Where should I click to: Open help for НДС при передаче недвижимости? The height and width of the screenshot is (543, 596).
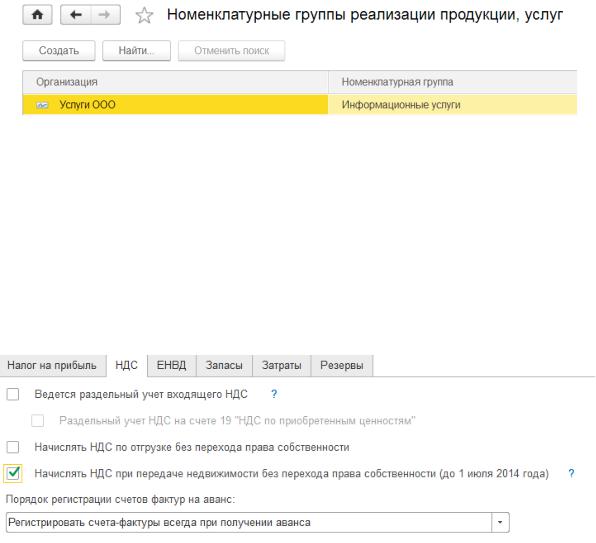(x=571, y=473)
